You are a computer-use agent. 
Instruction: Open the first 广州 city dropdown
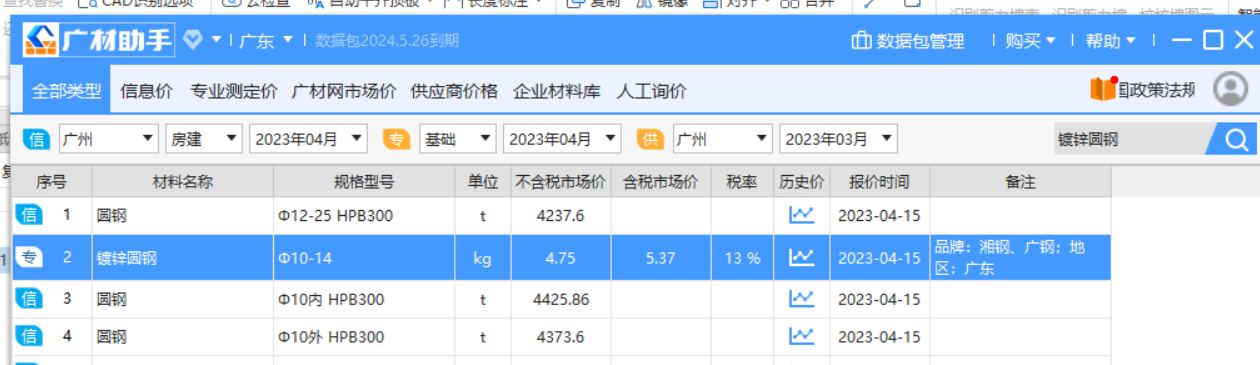(x=108, y=139)
